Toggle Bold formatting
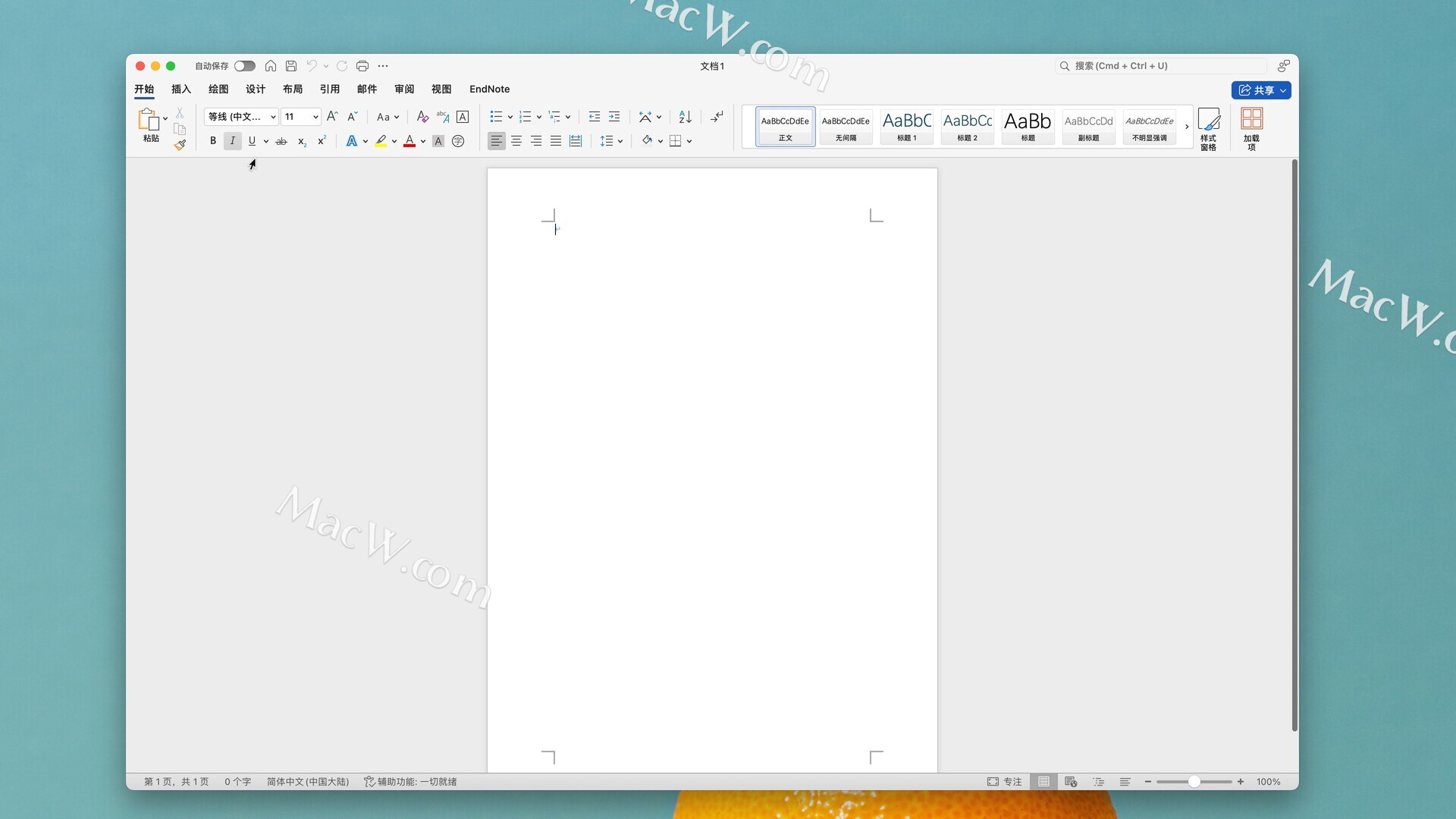This screenshot has width=1456, height=819. click(213, 141)
